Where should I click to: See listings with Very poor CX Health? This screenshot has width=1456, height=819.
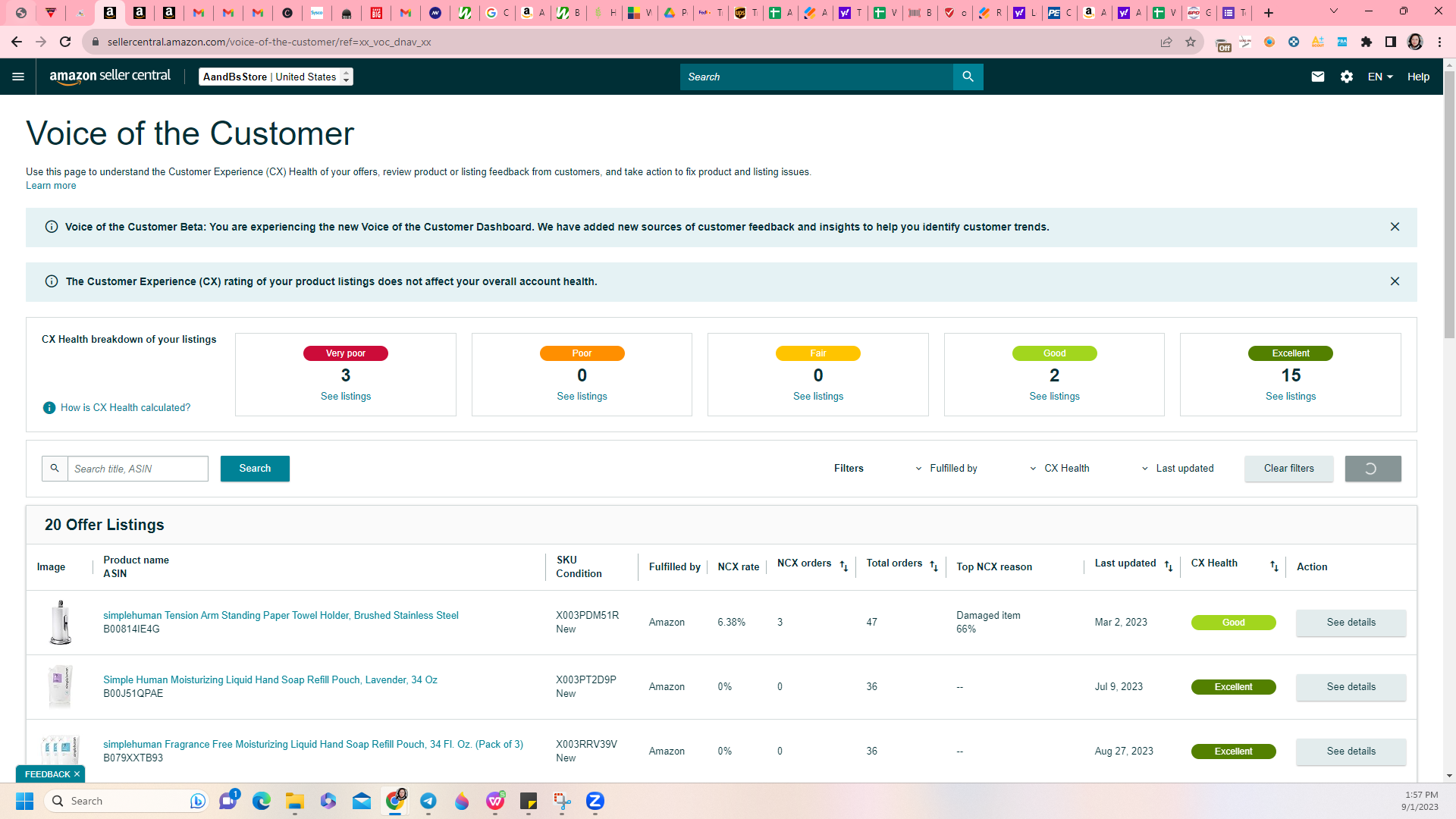[346, 397]
